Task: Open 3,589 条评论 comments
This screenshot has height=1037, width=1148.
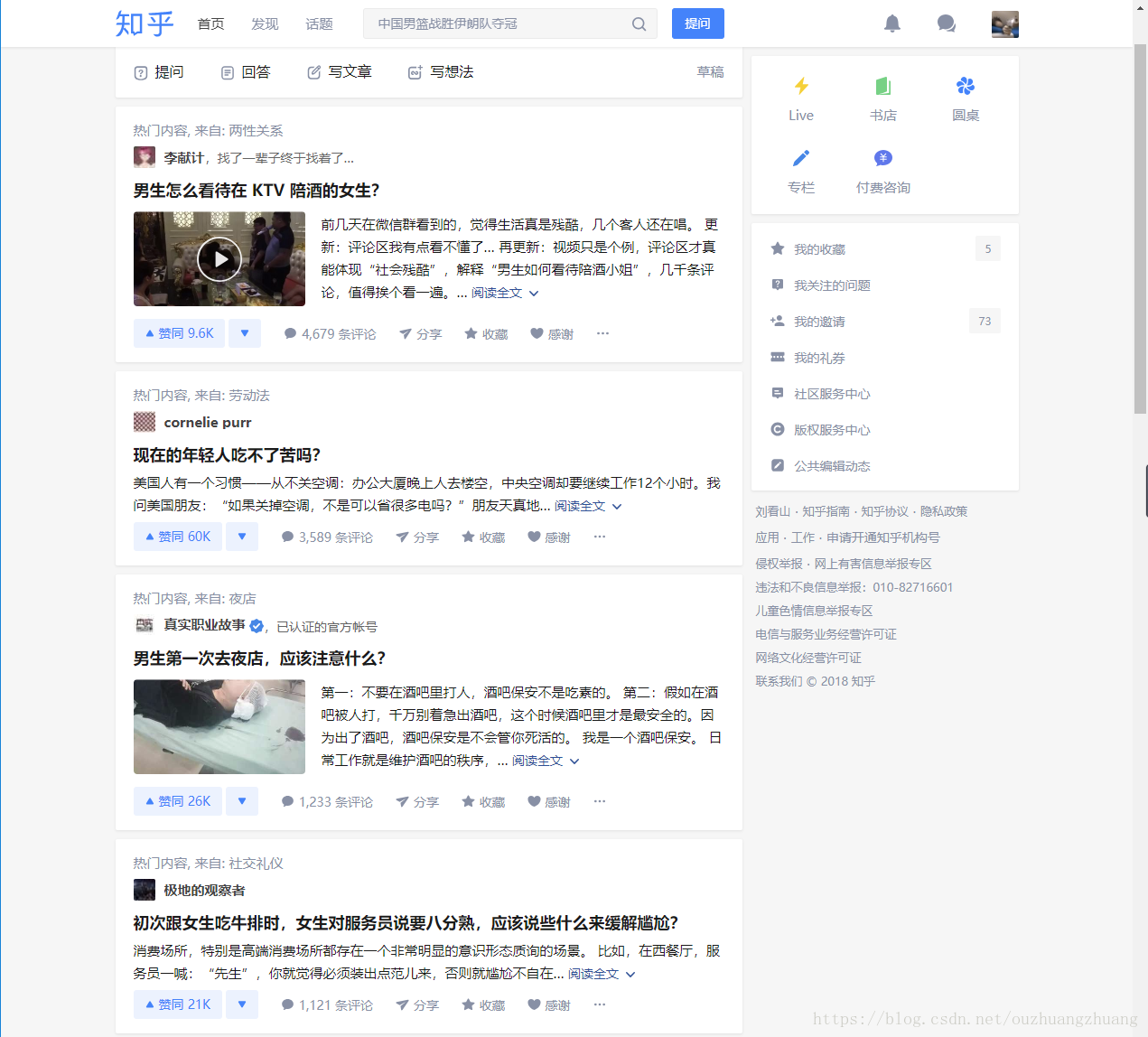Action: click(x=327, y=537)
